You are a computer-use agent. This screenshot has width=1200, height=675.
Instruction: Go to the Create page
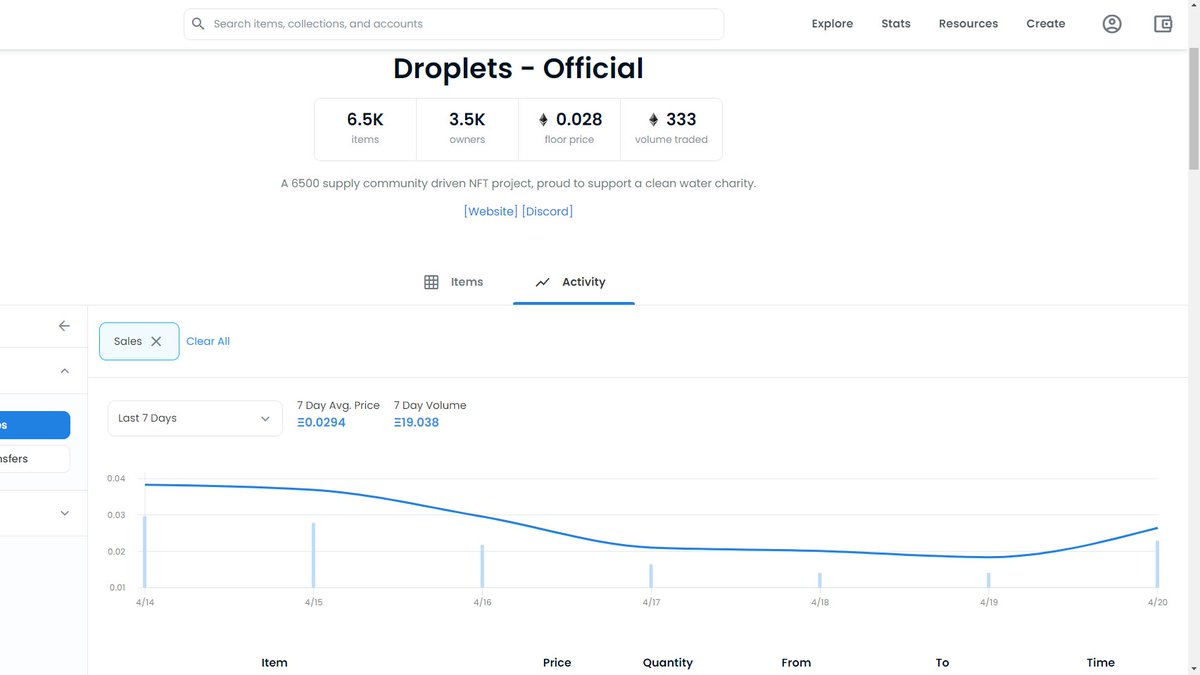point(1046,24)
